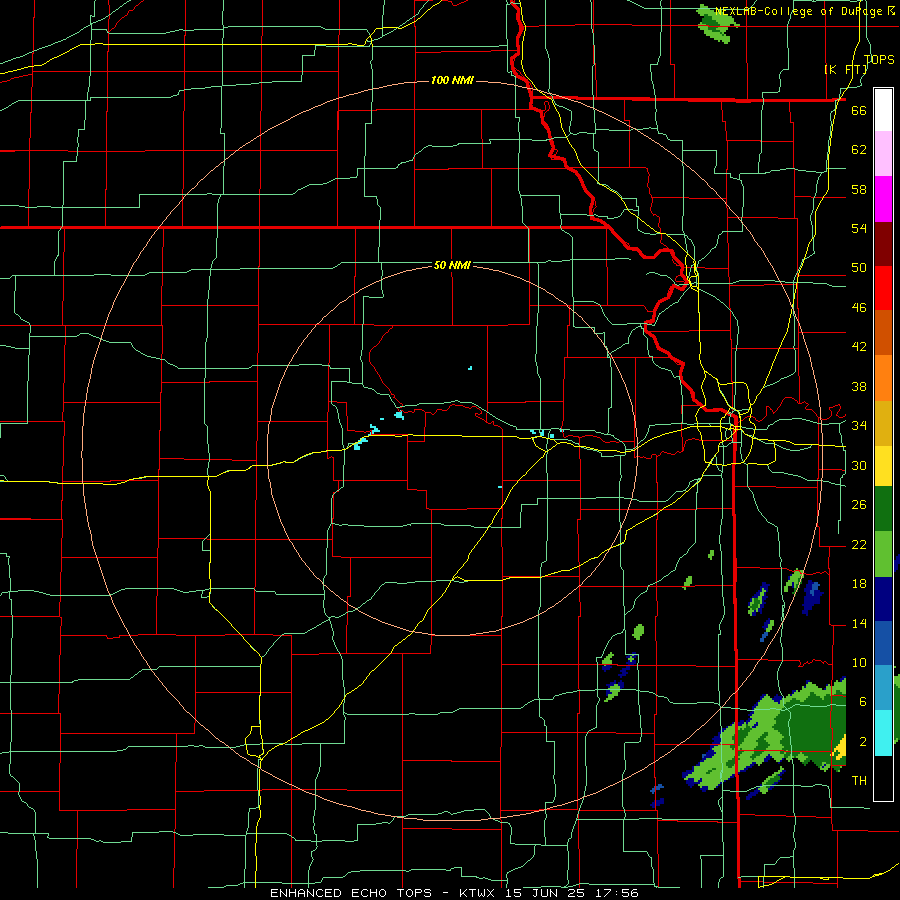Click the legend value "14"
This screenshot has width=900, height=900.
tap(859, 623)
